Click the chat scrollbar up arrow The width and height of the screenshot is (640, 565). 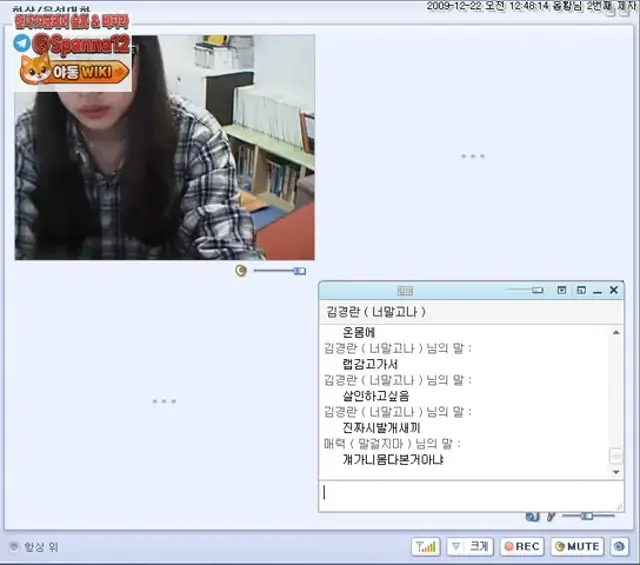pyautogui.click(x=616, y=333)
